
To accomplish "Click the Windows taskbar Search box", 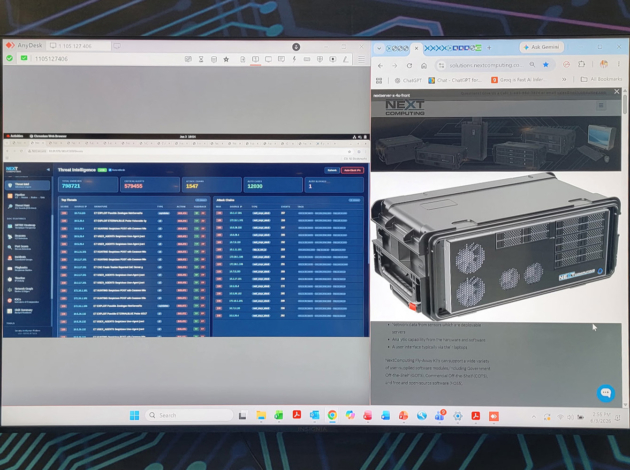I will [x=189, y=415].
